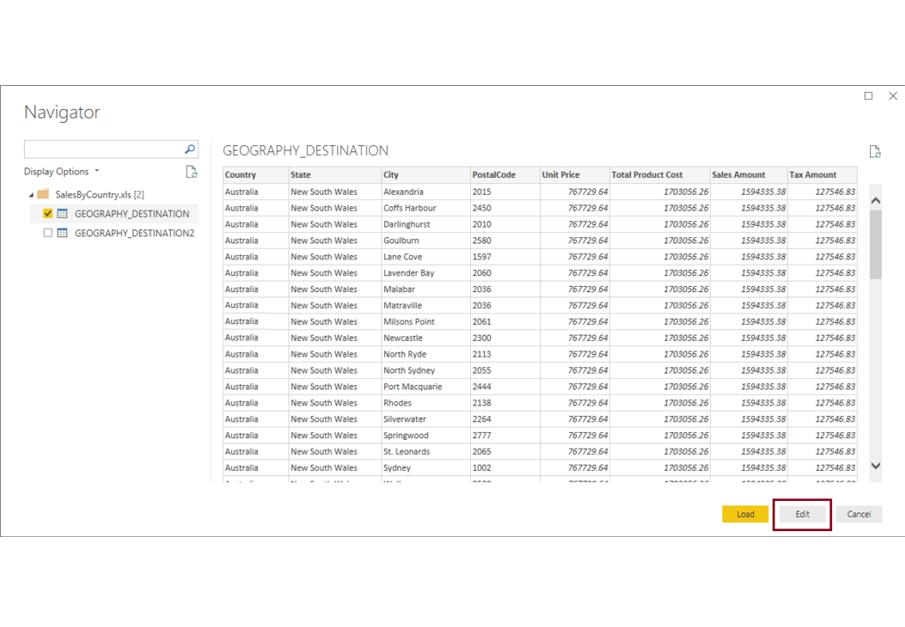Click the search magnifier icon
Image resolution: width=905 pixels, height=627 pixels.
click(190, 150)
